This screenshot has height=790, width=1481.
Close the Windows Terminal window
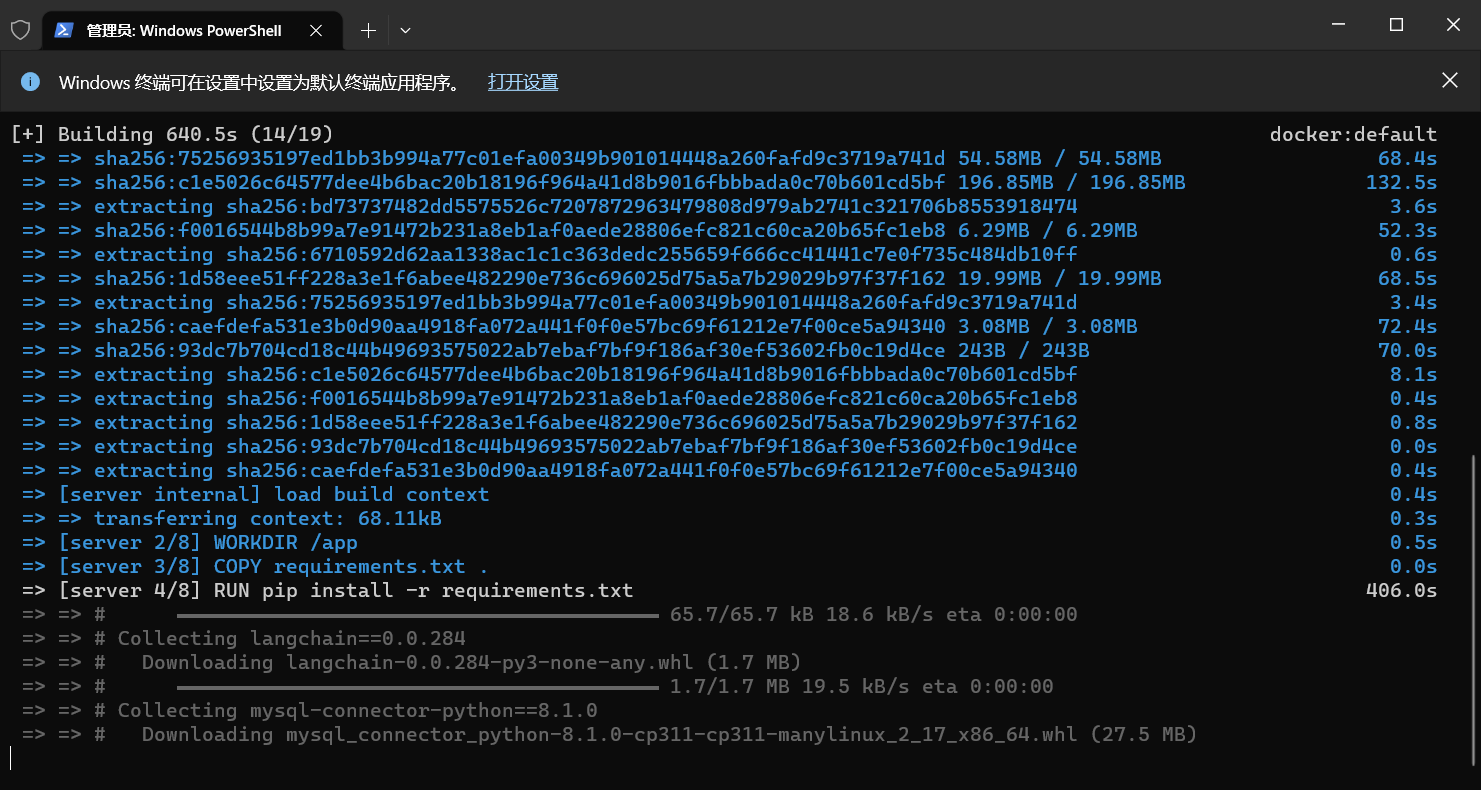[1451, 25]
